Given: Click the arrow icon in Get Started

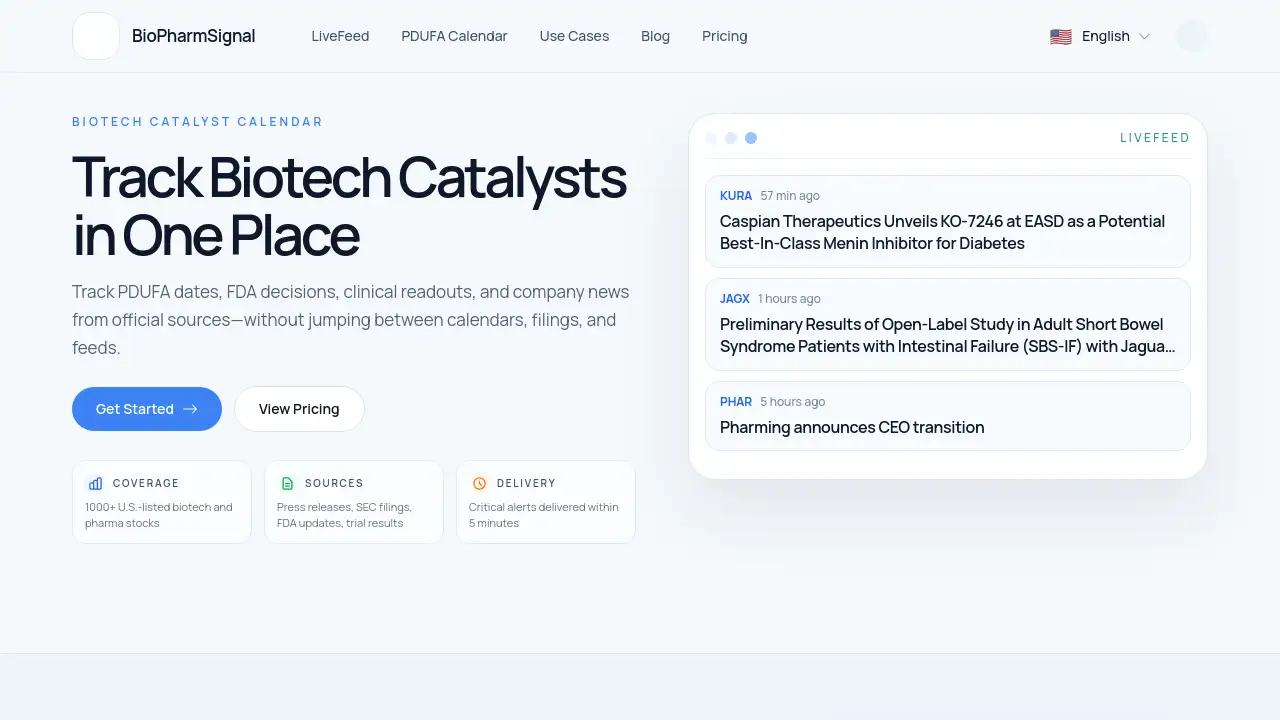Looking at the screenshot, I should pos(190,409).
